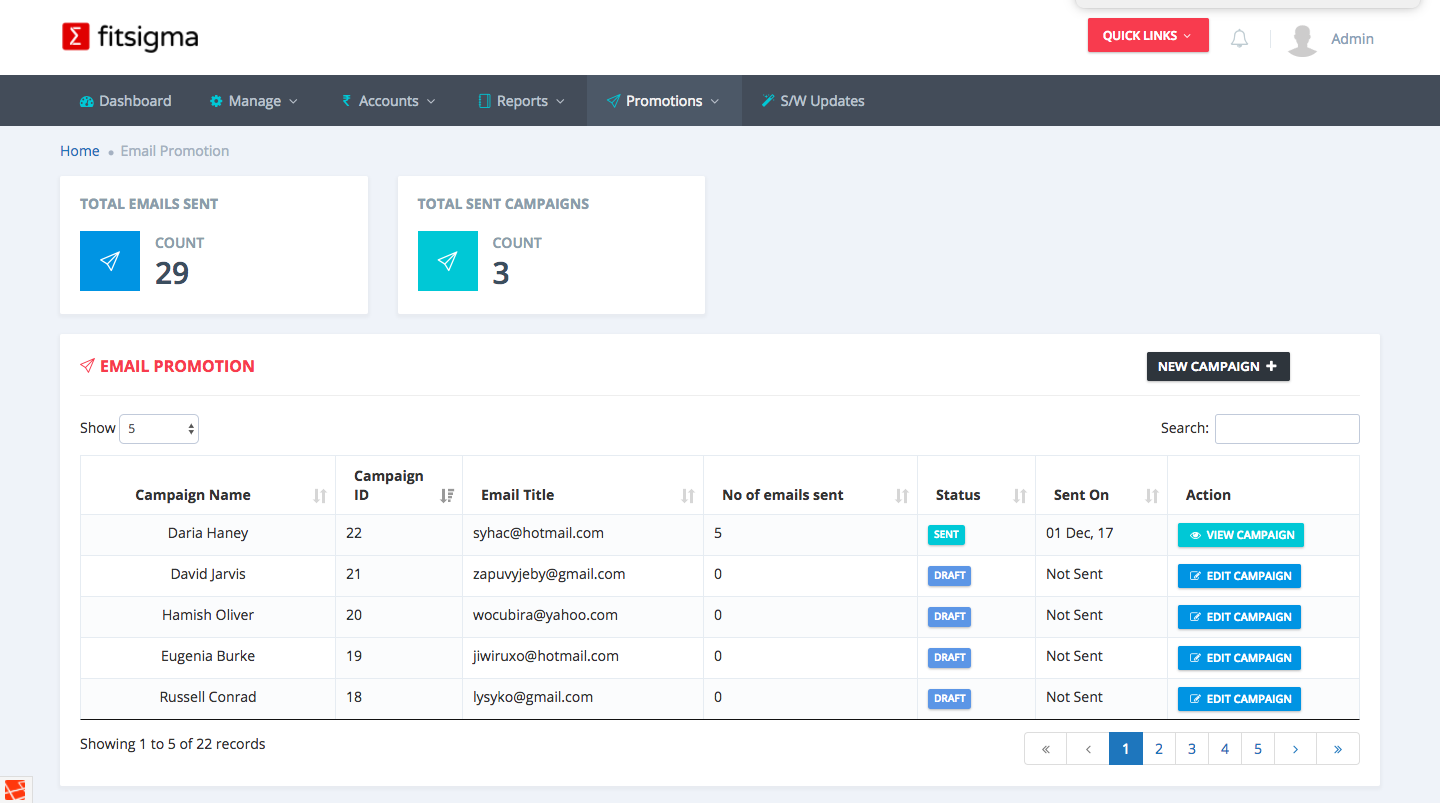The width and height of the screenshot is (1440, 803).
Task: Sort table by Status column
Action: [958, 495]
